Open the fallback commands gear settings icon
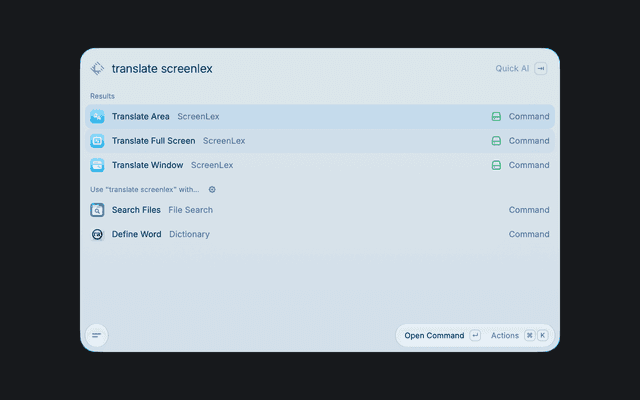The height and width of the screenshot is (400, 640). pyautogui.click(x=212, y=189)
